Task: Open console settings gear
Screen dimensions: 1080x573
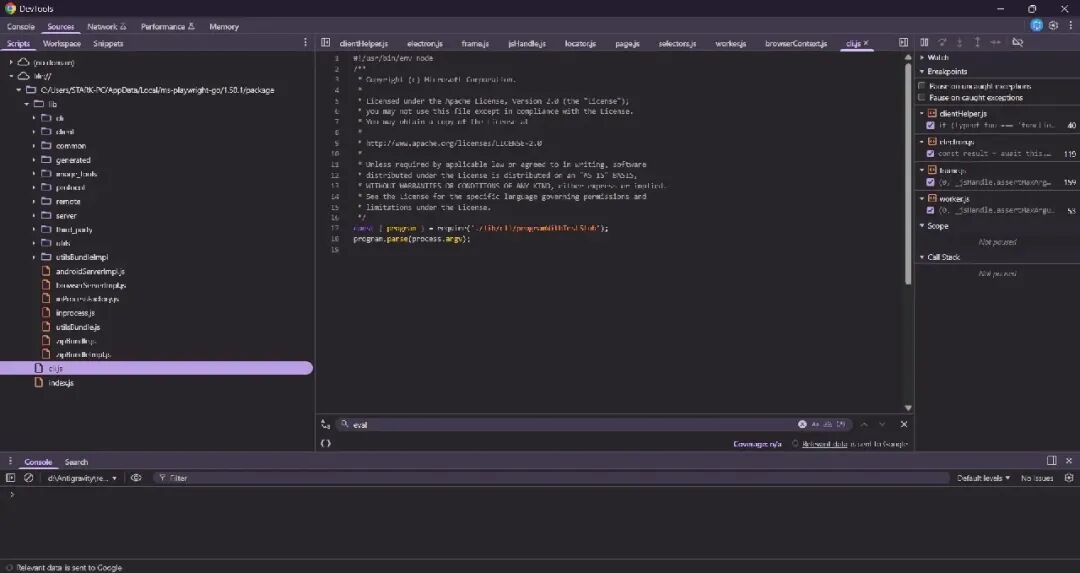Action: 1069,477
